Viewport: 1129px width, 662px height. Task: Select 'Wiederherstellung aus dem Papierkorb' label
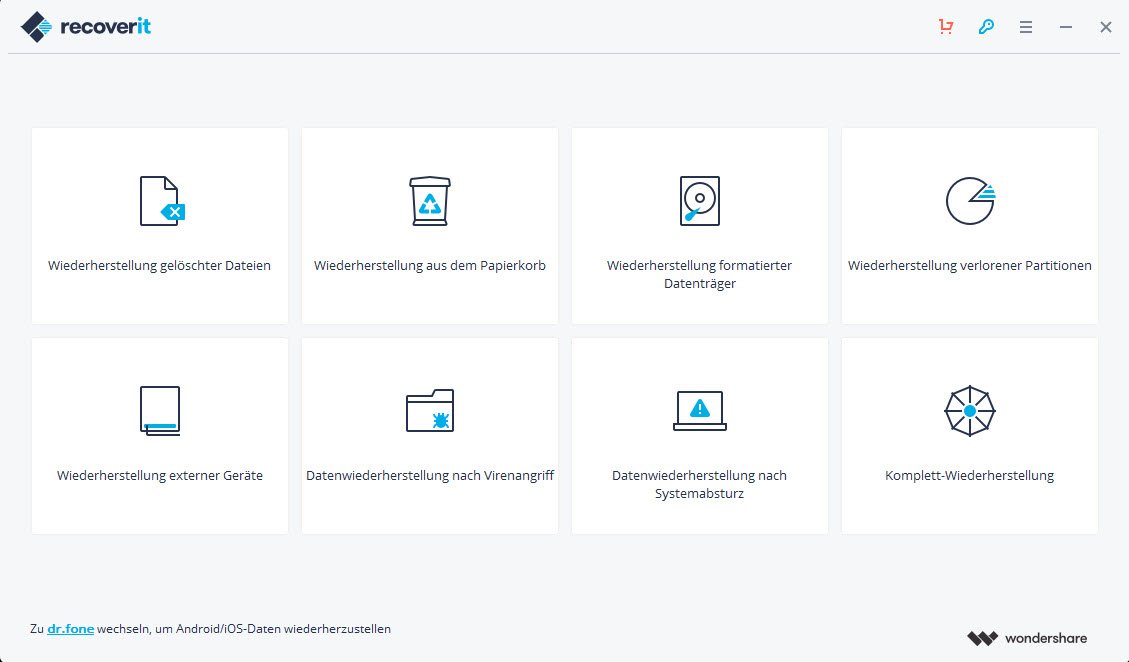coord(430,265)
